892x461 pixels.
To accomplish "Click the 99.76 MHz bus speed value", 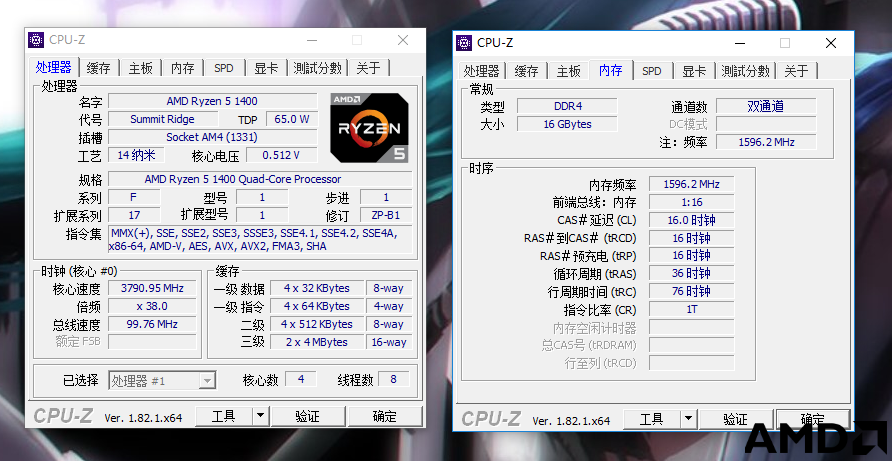I will [x=152, y=324].
